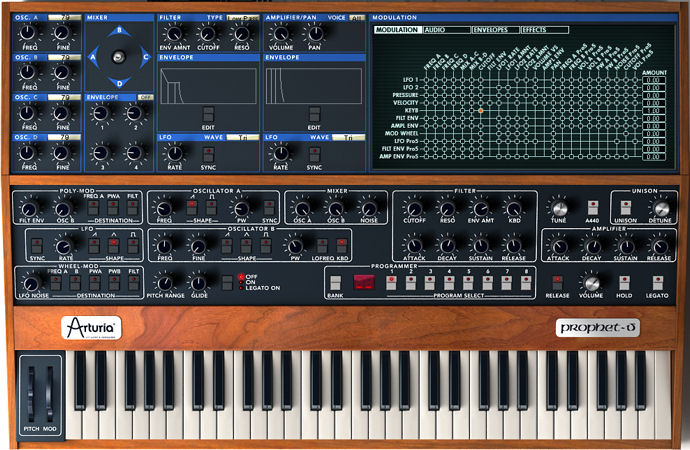Select triangle shape in LFO SHAPE section
The width and height of the screenshot is (690, 450).
point(114,245)
